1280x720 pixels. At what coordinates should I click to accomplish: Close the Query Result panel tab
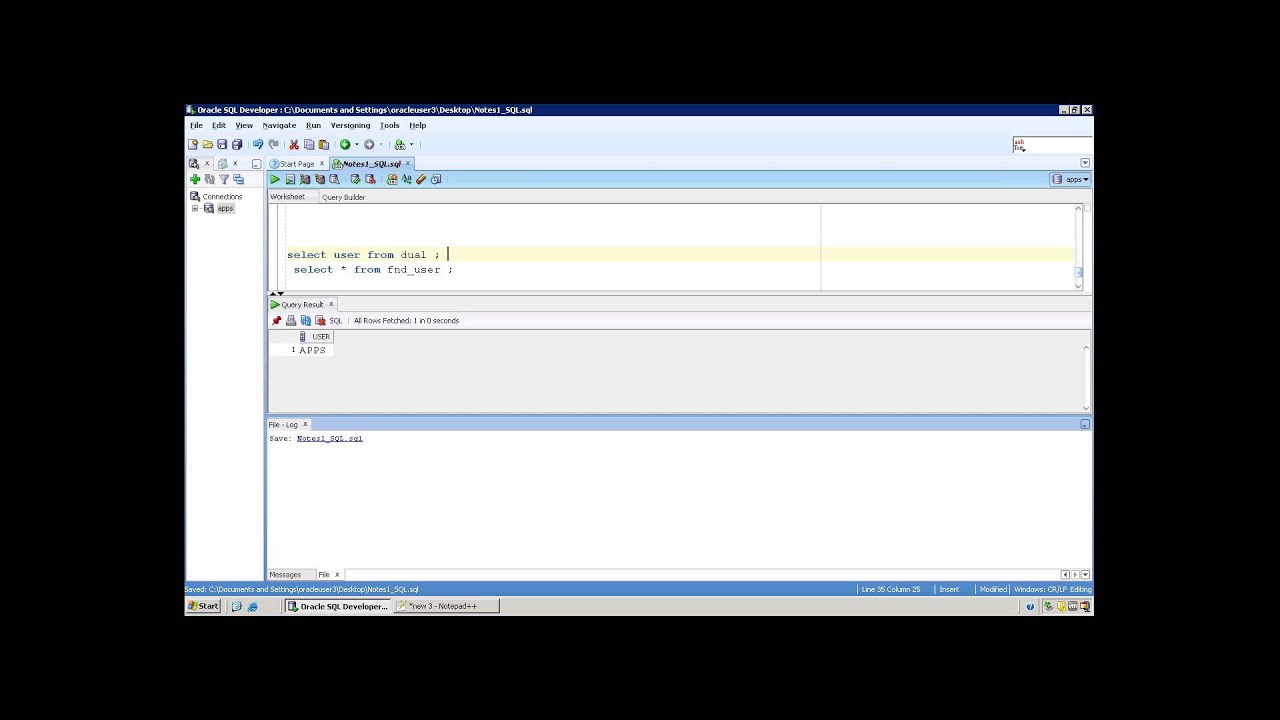coord(331,304)
